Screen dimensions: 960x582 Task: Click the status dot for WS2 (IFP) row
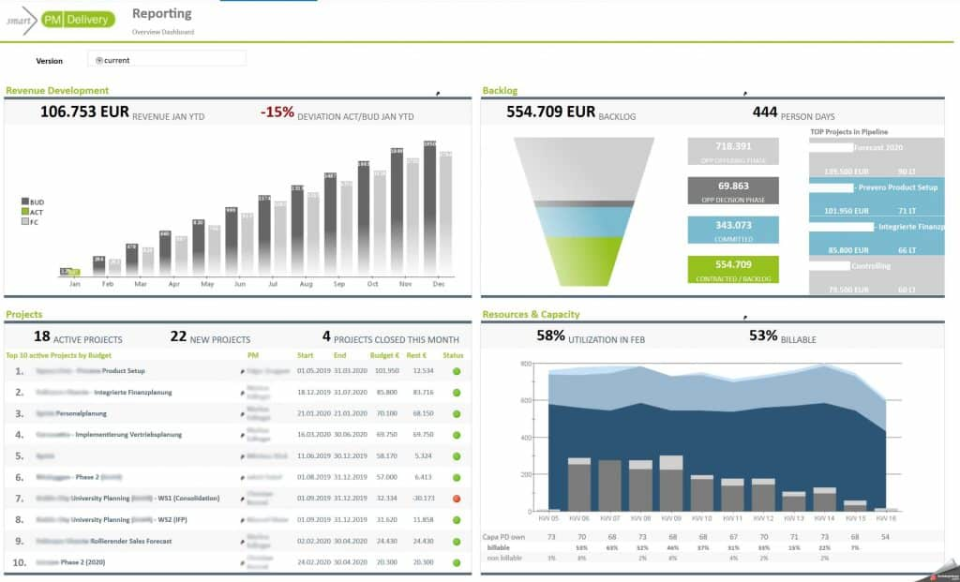coord(457,520)
